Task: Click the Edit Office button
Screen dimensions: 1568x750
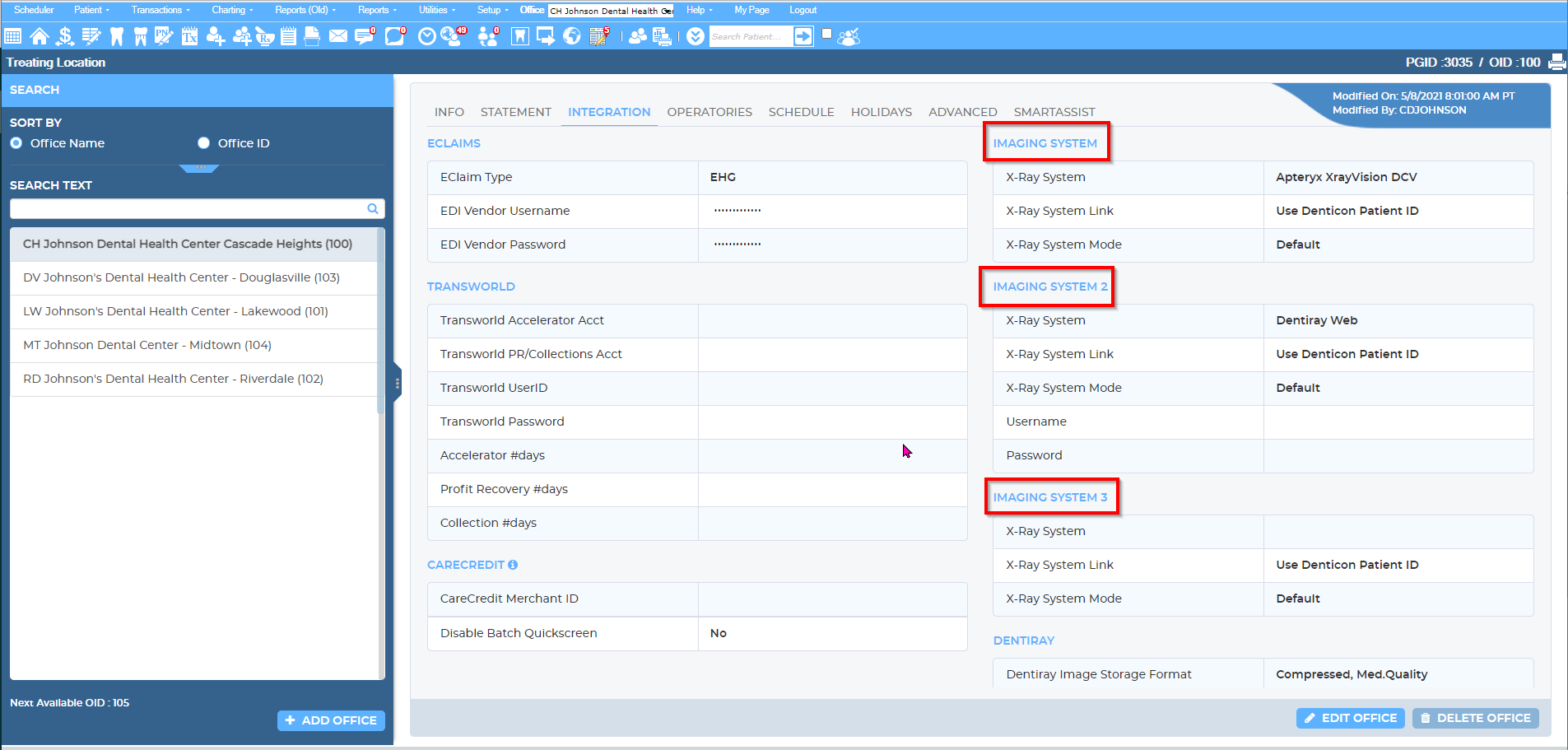Action: pyautogui.click(x=1351, y=718)
